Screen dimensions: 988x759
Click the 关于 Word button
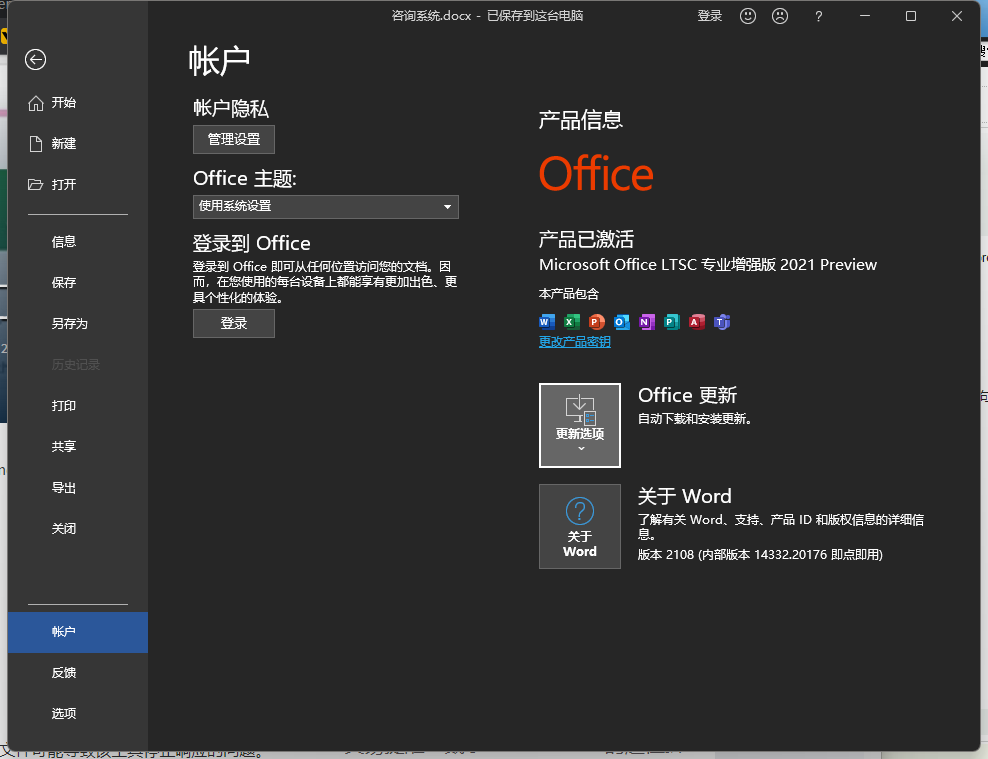[580, 527]
